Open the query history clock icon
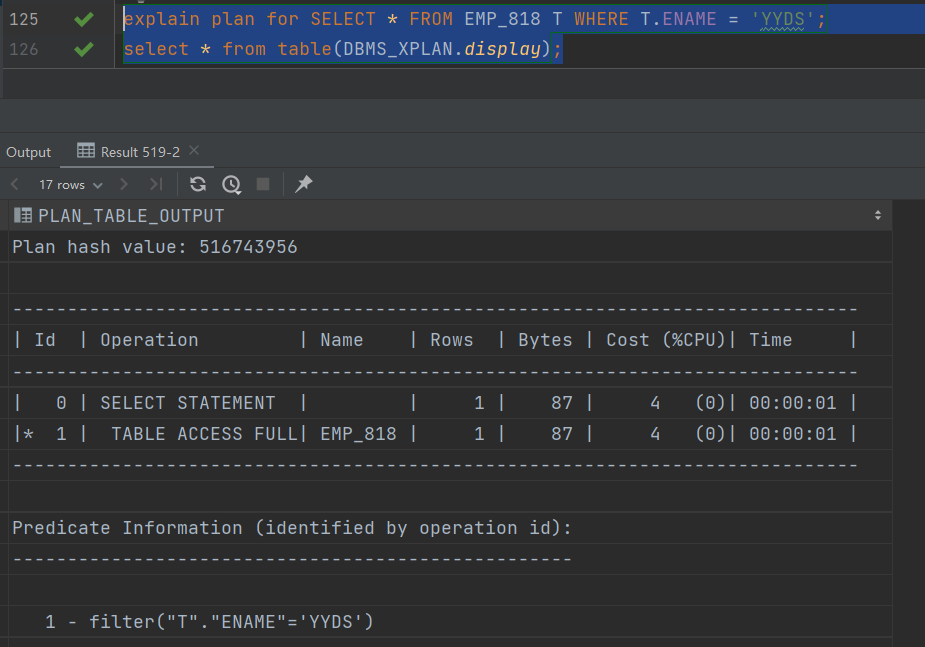 [231, 185]
